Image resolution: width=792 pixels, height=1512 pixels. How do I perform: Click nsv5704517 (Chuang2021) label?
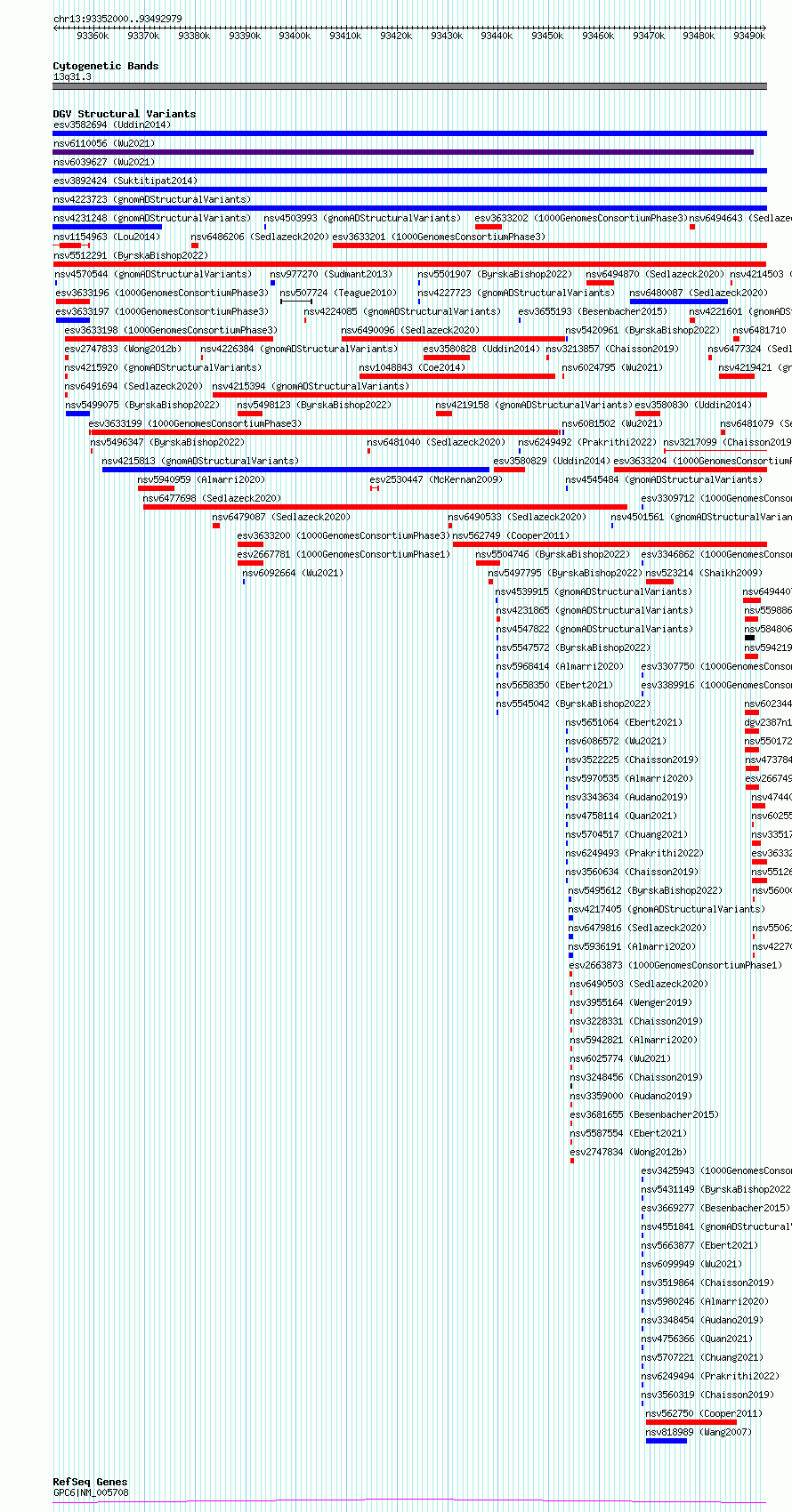pyautogui.click(x=626, y=834)
